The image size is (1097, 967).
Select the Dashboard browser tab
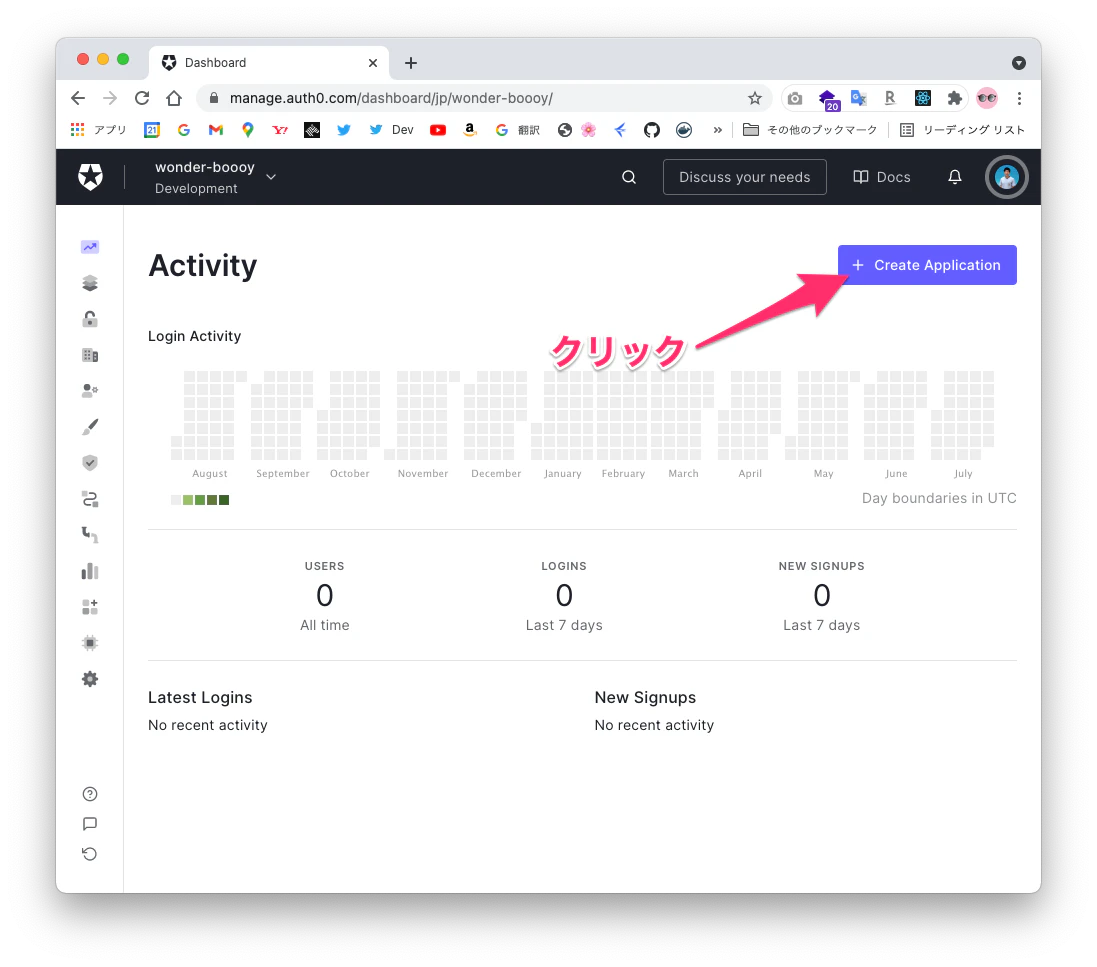click(269, 63)
